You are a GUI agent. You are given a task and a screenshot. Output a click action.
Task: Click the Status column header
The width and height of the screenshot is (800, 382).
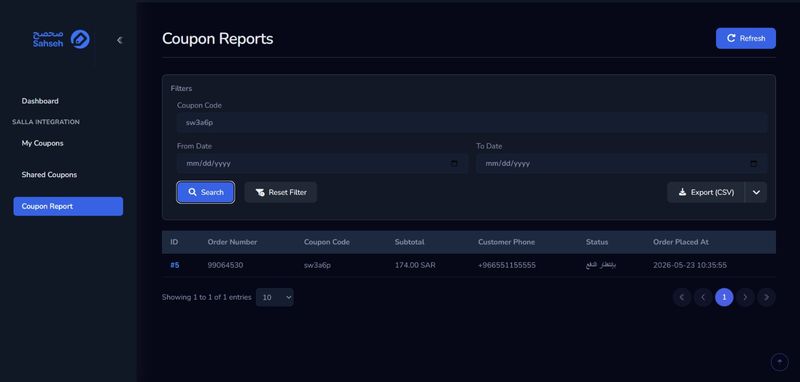click(597, 242)
